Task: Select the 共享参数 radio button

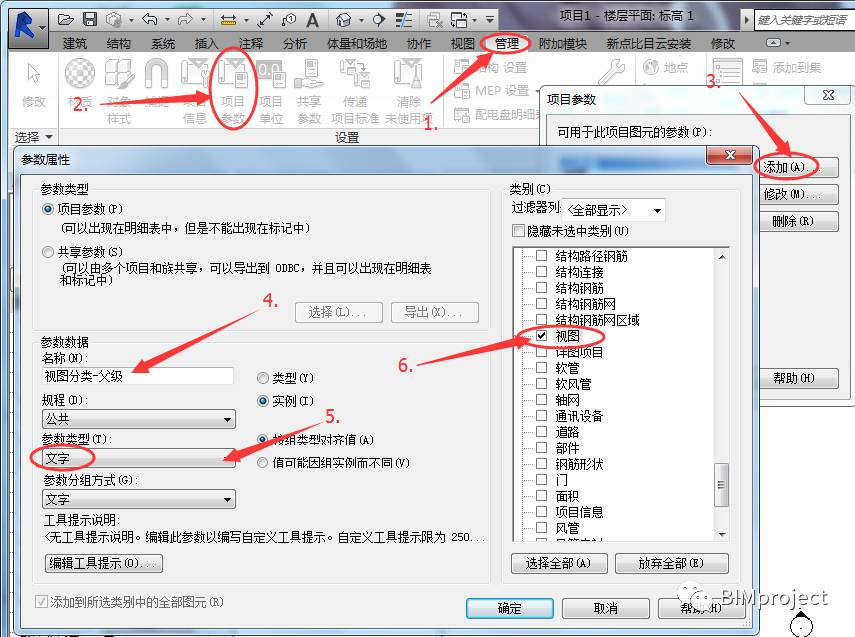Action: coord(48,252)
